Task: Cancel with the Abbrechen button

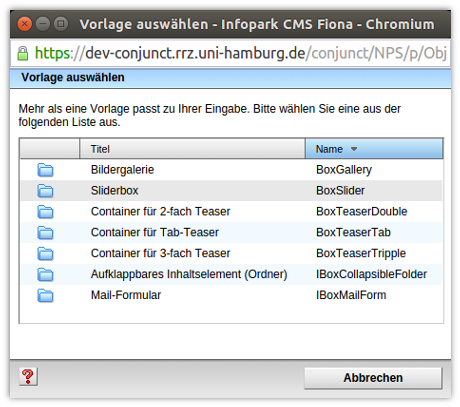Action: (x=373, y=378)
